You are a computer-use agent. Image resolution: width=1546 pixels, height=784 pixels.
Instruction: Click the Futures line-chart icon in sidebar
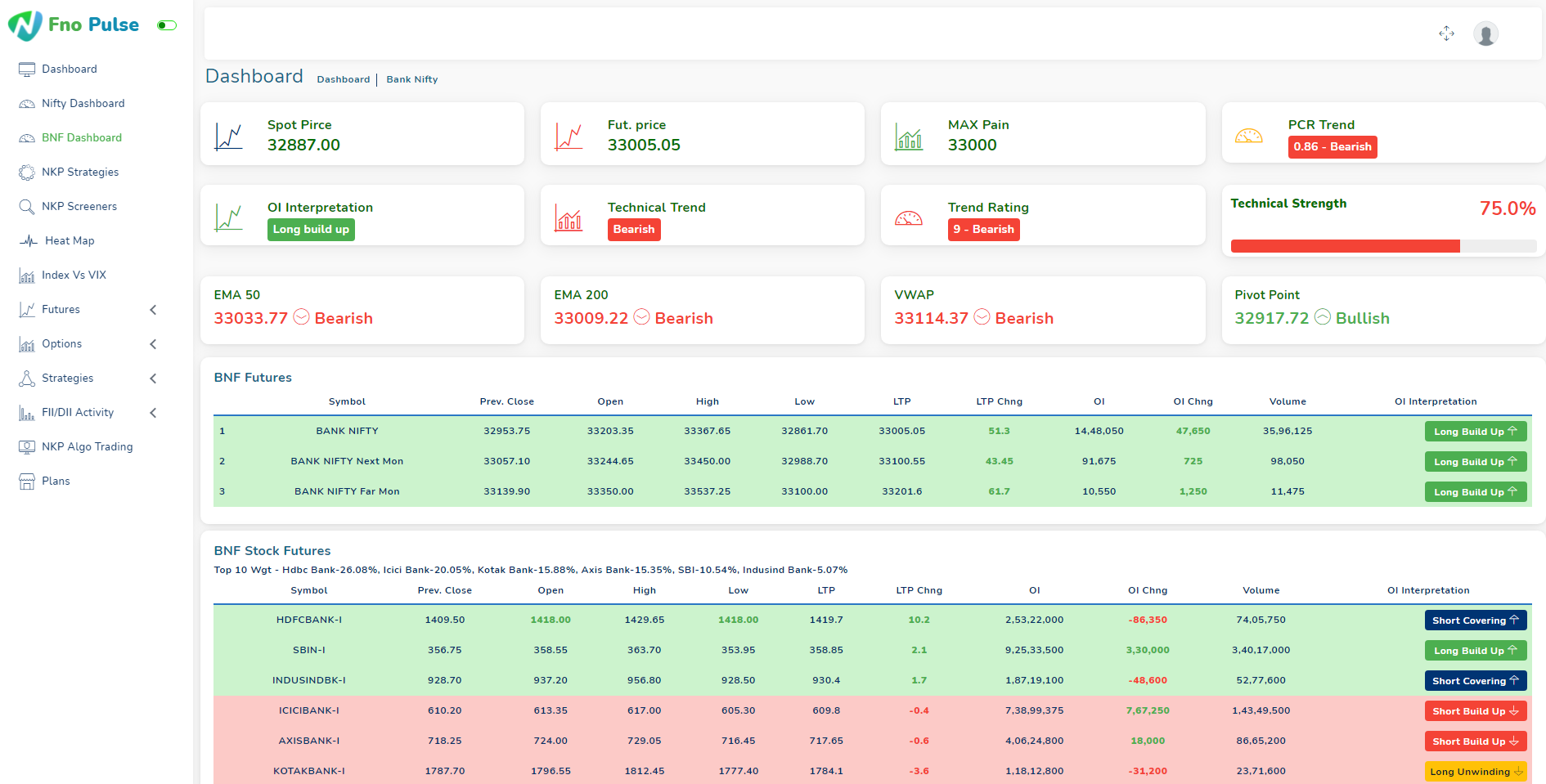[x=27, y=310]
